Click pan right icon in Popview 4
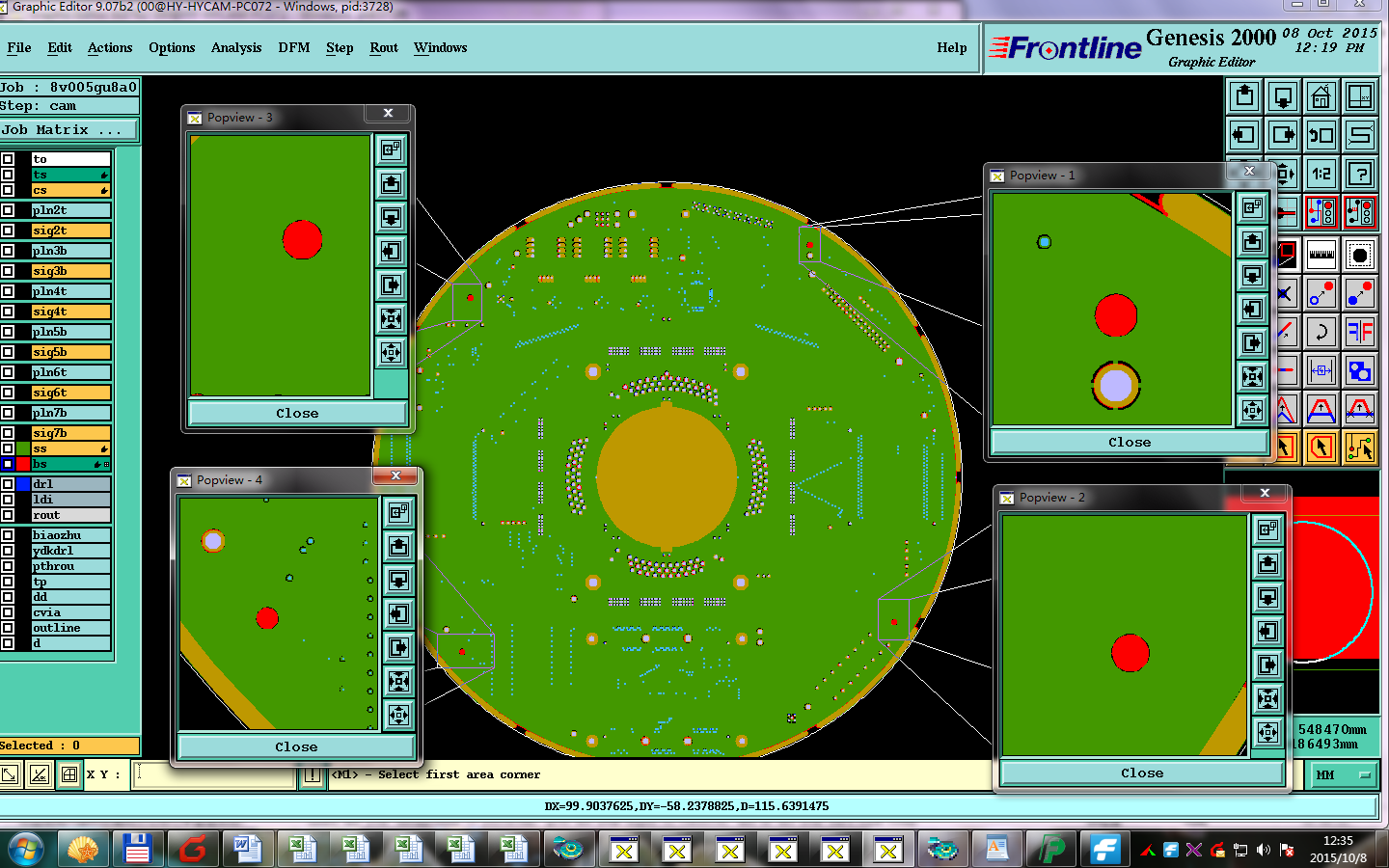The width and height of the screenshot is (1389, 868). click(398, 647)
